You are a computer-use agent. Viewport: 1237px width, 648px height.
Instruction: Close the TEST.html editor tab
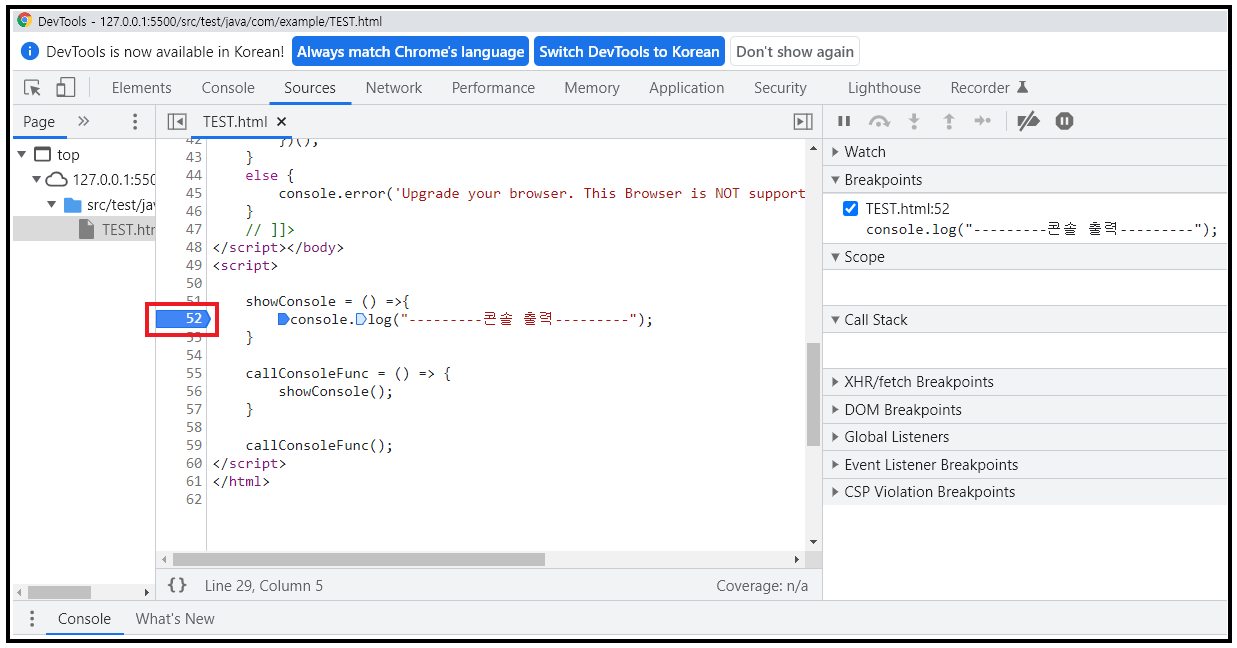point(281,121)
